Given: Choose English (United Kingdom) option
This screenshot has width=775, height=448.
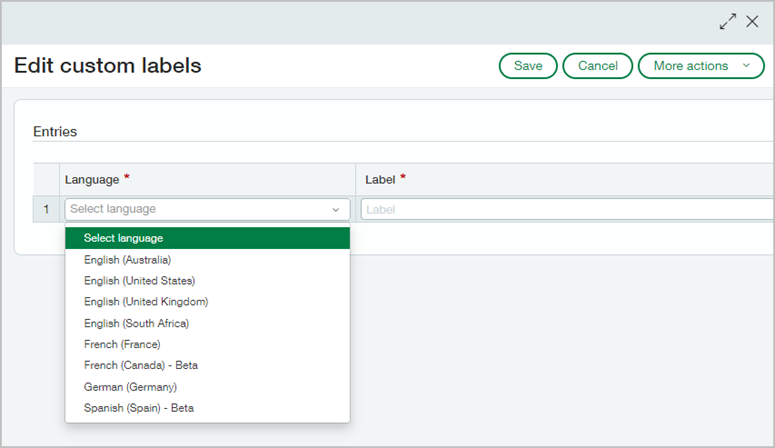Looking at the screenshot, I should click(x=146, y=302).
